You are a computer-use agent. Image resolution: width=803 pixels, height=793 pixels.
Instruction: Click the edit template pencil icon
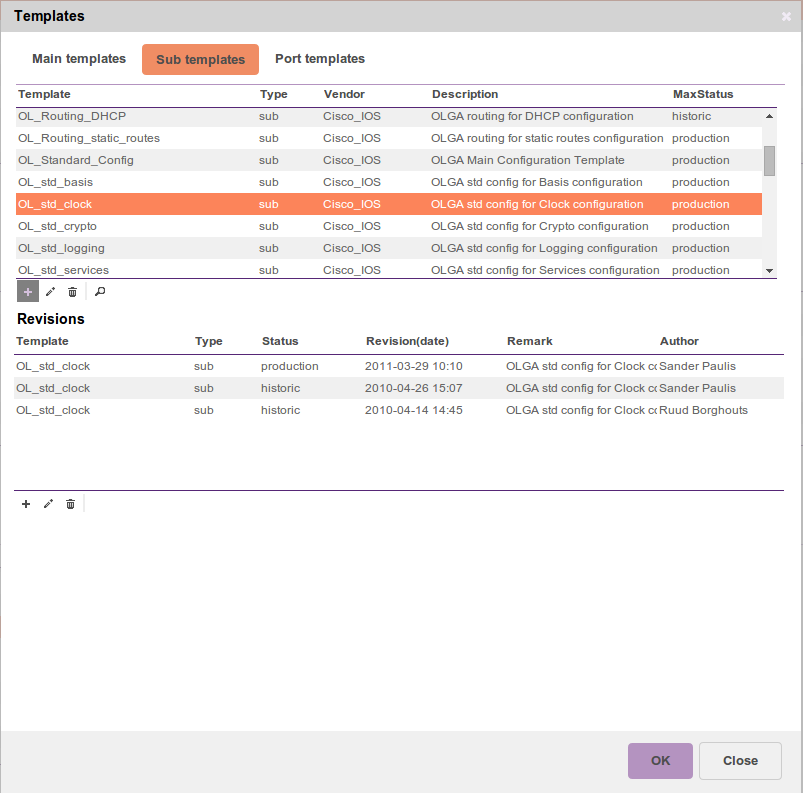click(x=50, y=292)
